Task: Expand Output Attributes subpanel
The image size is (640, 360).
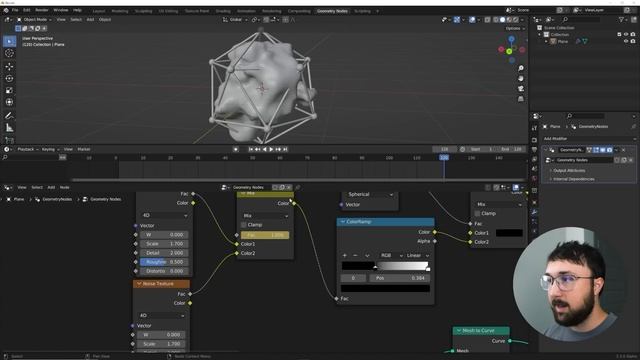Action: [569, 171]
